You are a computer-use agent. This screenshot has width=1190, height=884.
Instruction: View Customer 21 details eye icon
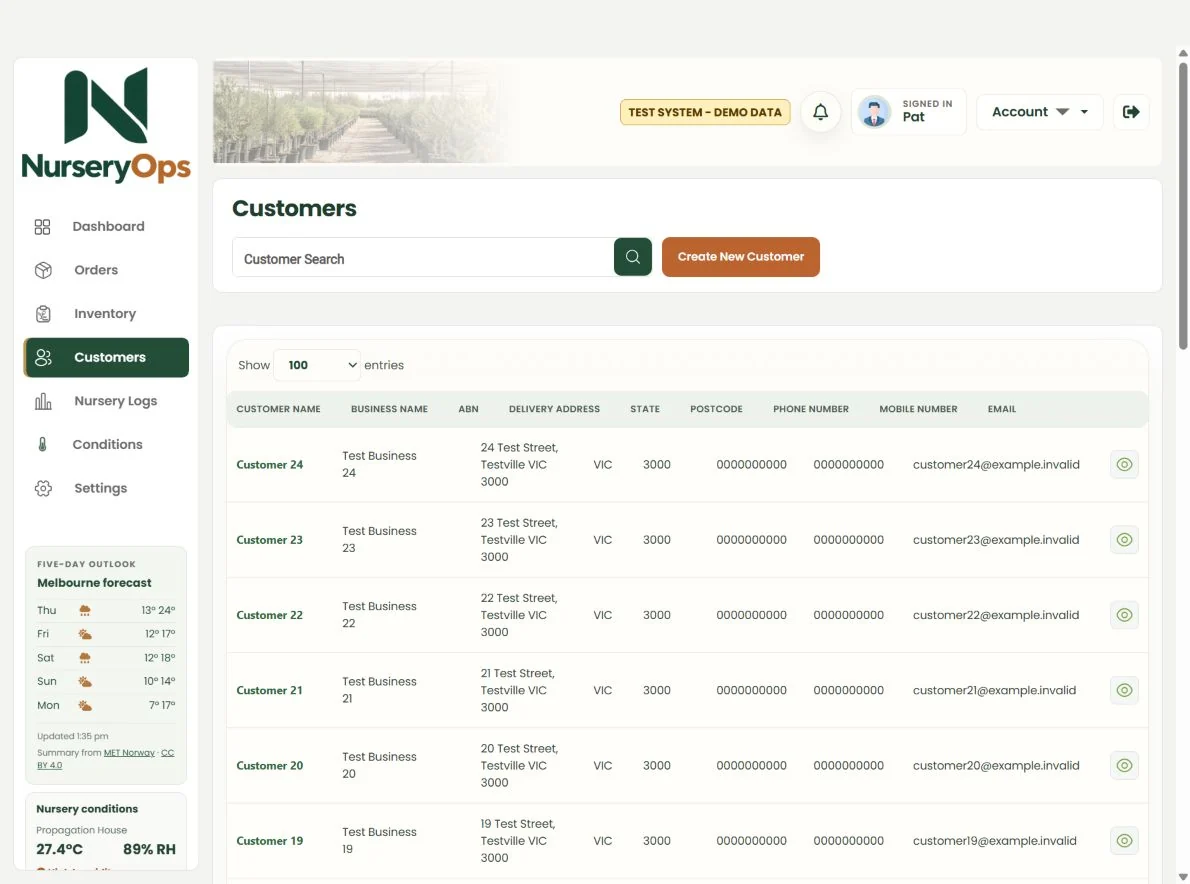pyautogui.click(x=1124, y=690)
